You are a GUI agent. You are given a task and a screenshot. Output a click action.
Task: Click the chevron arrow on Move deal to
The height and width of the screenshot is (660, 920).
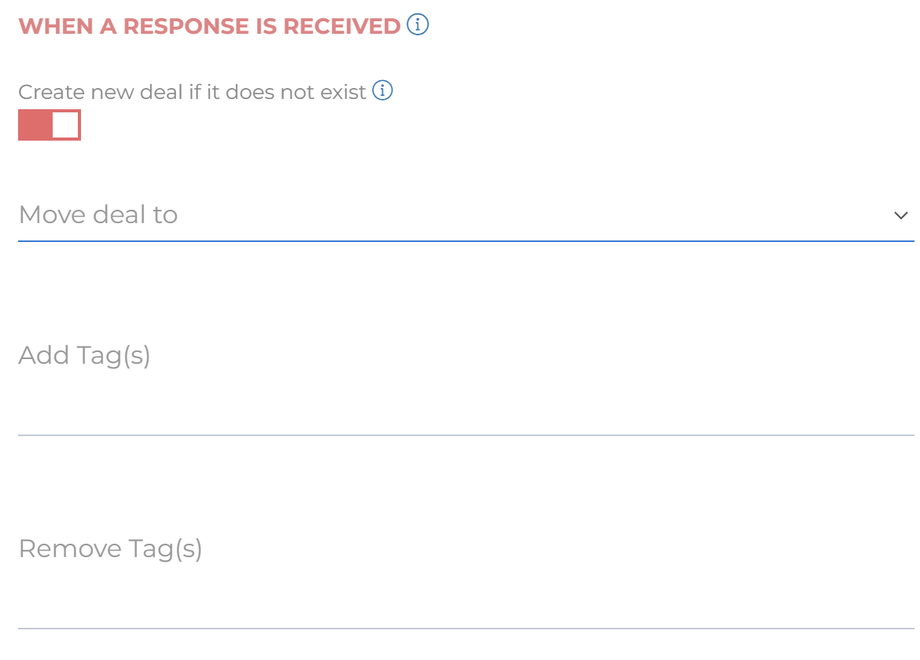(901, 216)
